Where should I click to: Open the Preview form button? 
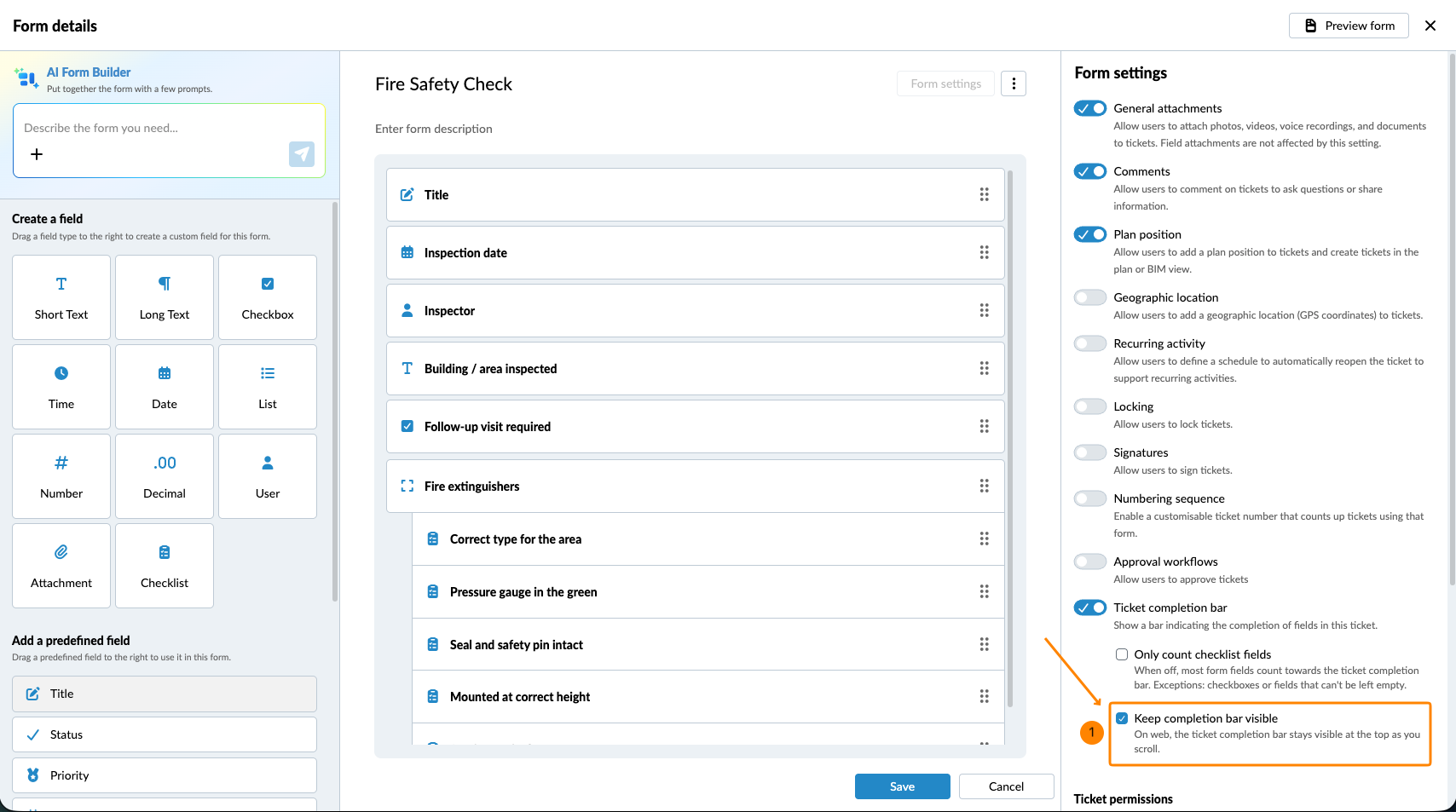(x=1349, y=26)
